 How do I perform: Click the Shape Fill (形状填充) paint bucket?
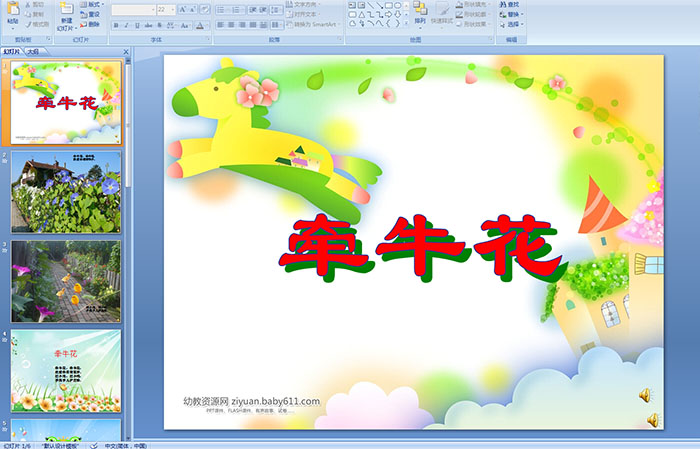[x=459, y=4]
